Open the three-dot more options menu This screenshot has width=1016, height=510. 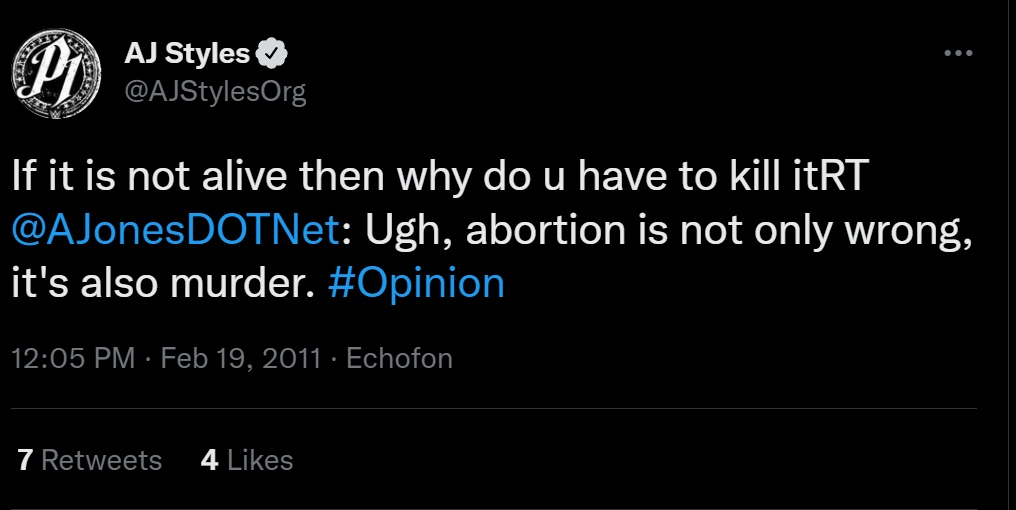(958, 53)
